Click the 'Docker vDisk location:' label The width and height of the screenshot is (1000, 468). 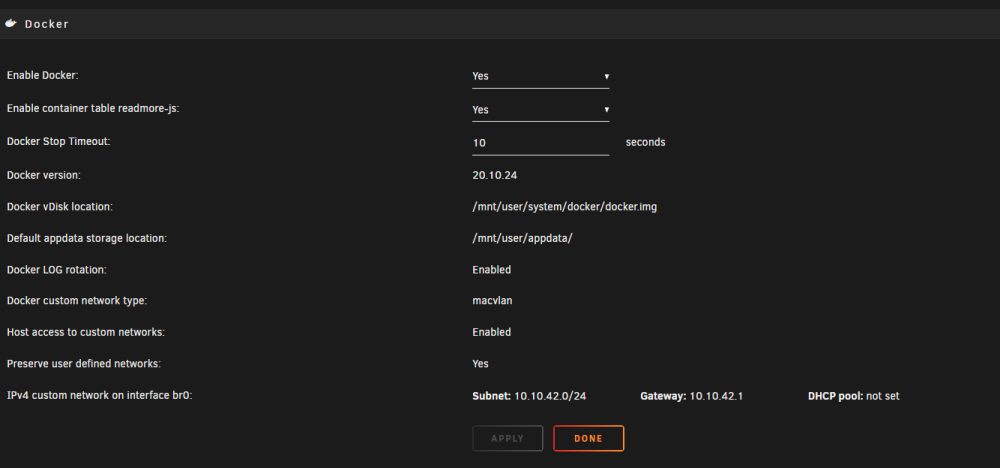click(59, 207)
